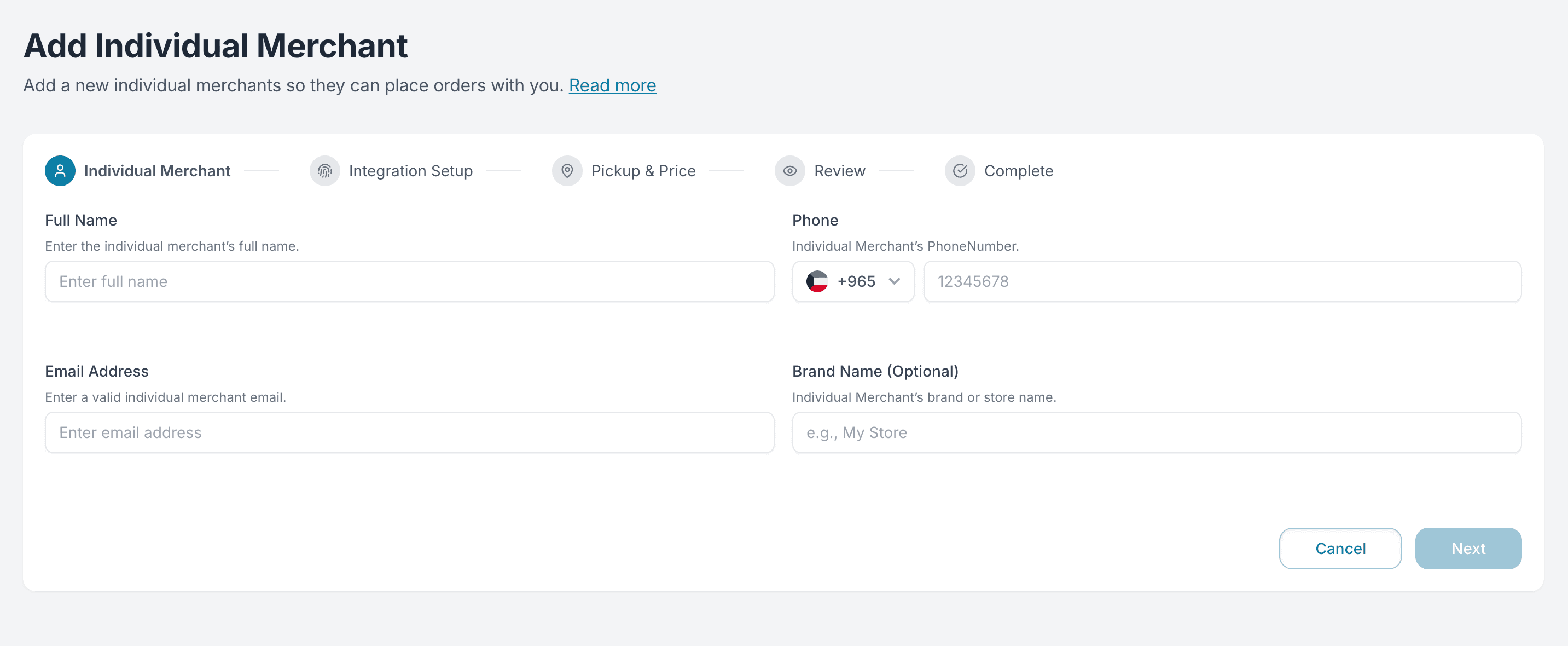Viewport: 1568px width, 646px height.
Task: Click the Individual Merchant person step icon
Action: coord(60,171)
